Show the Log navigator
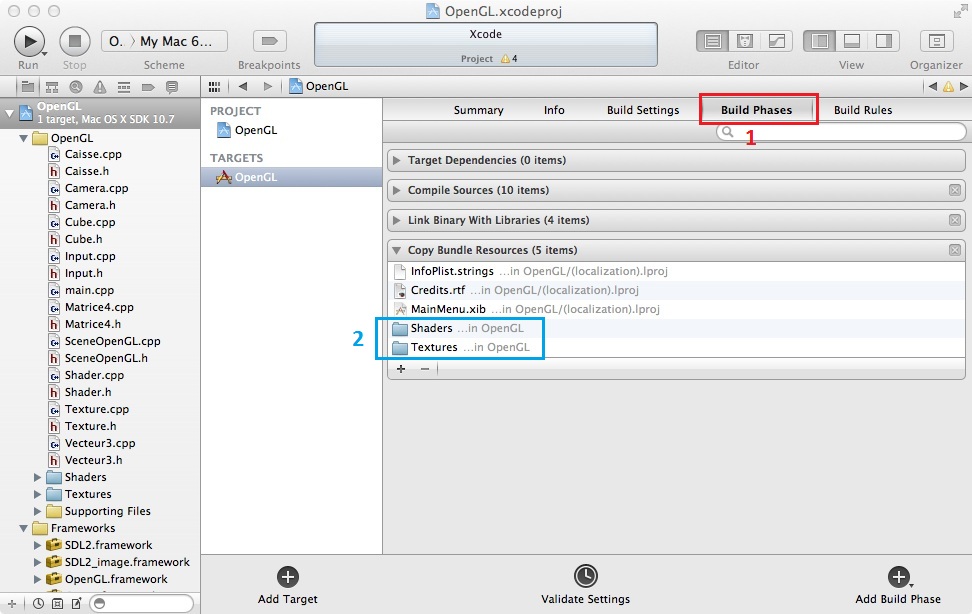The width and height of the screenshot is (972, 614). coord(172,87)
